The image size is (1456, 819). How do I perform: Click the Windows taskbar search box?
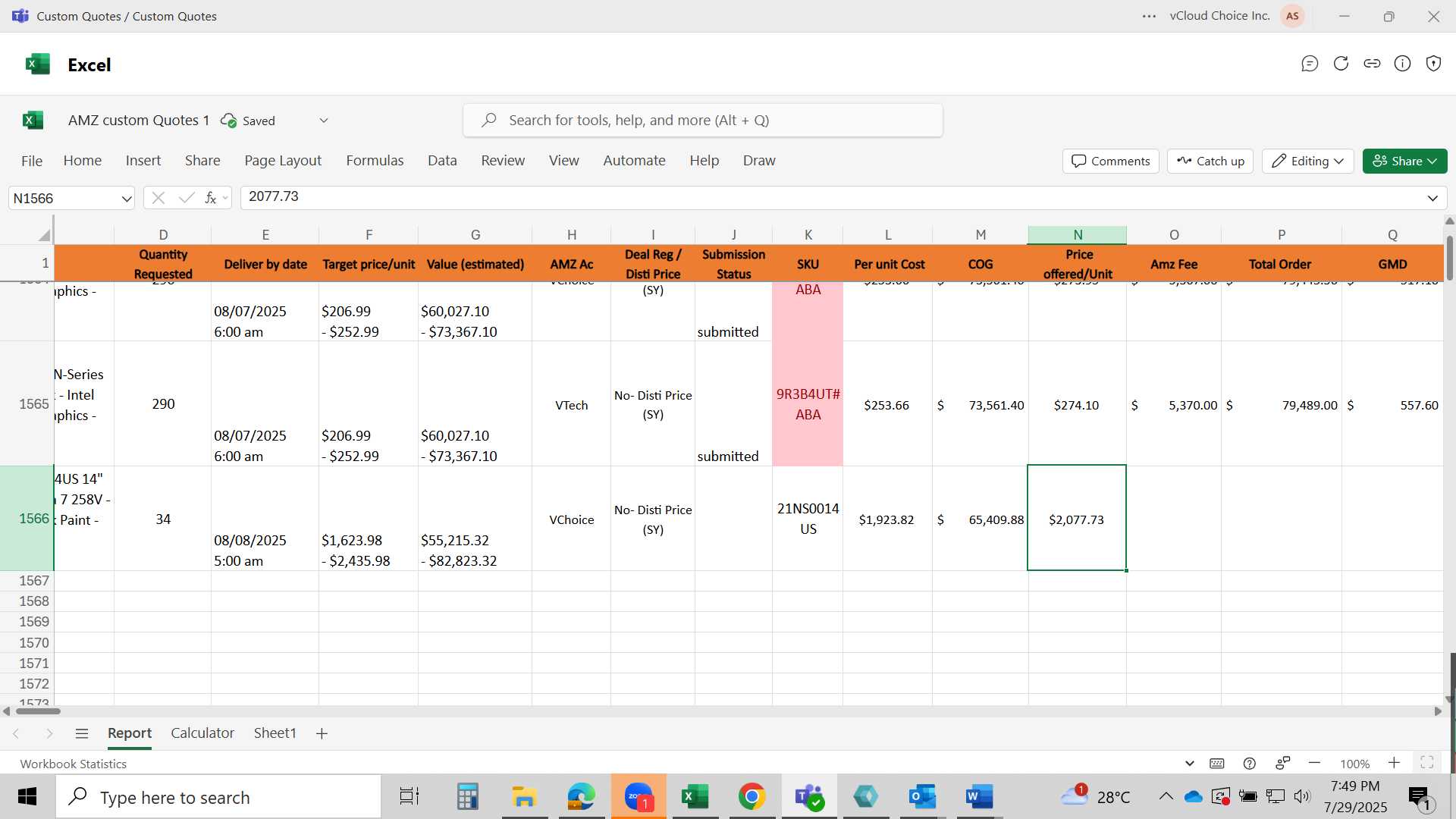pos(218,797)
